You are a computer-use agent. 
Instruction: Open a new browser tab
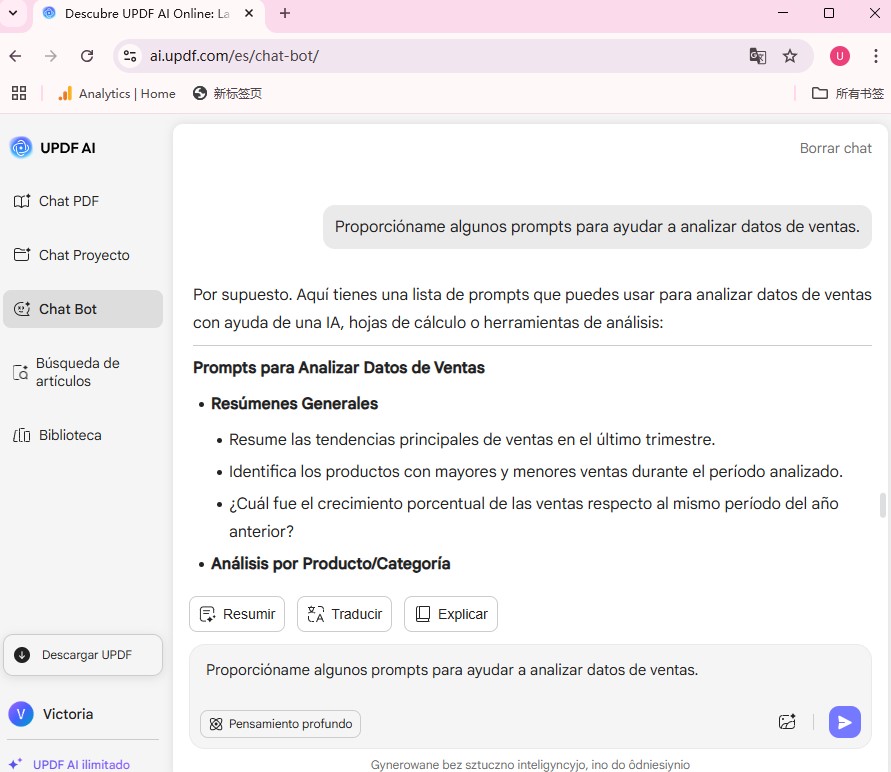[285, 13]
